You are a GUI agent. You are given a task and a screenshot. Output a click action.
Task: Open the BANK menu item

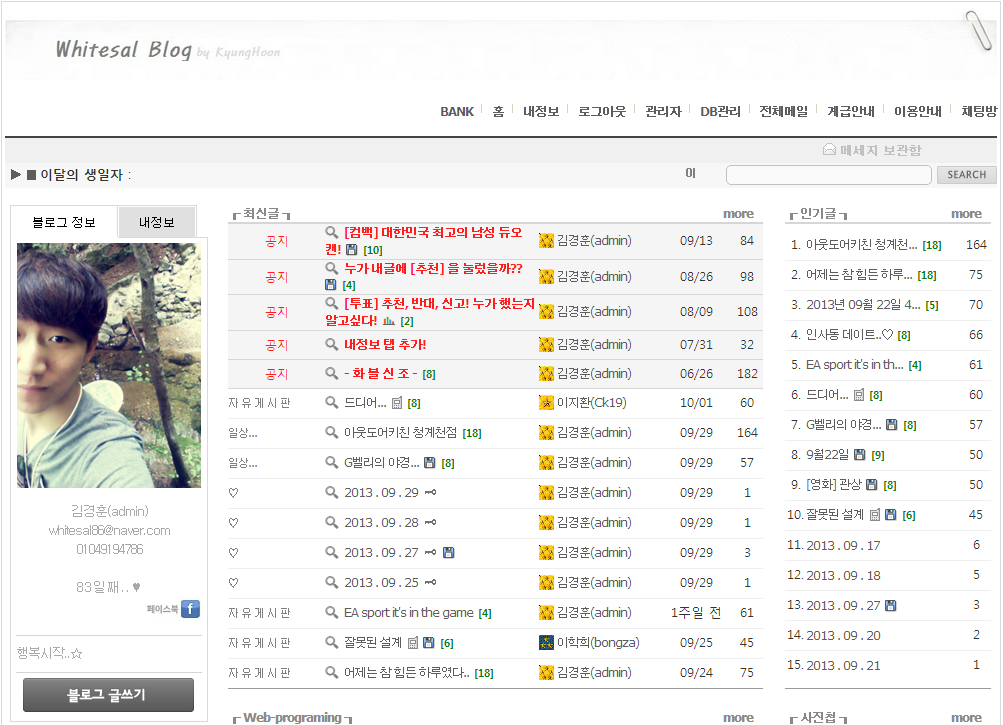[x=457, y=111]
